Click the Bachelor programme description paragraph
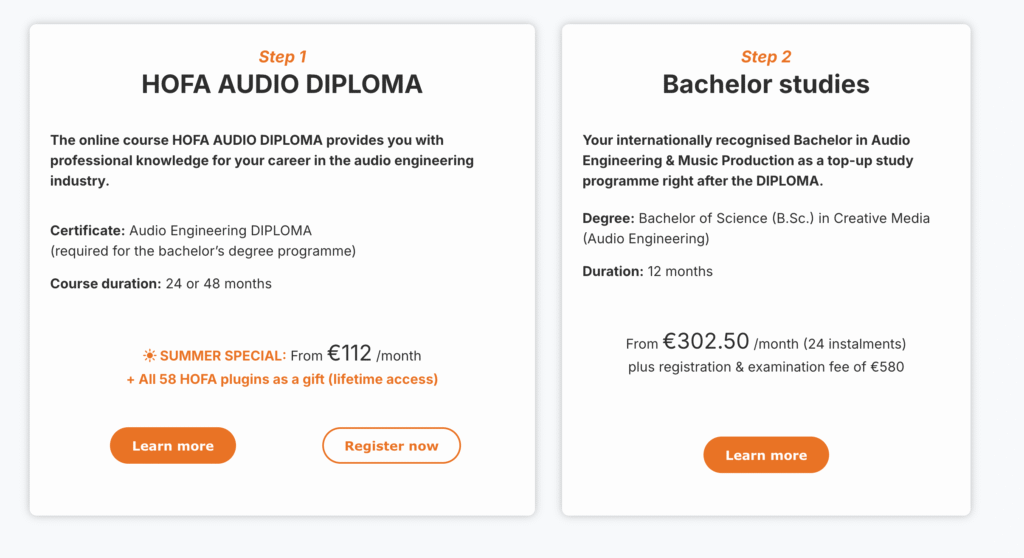This screenshot has height=558, width=1024. (747, 160)
